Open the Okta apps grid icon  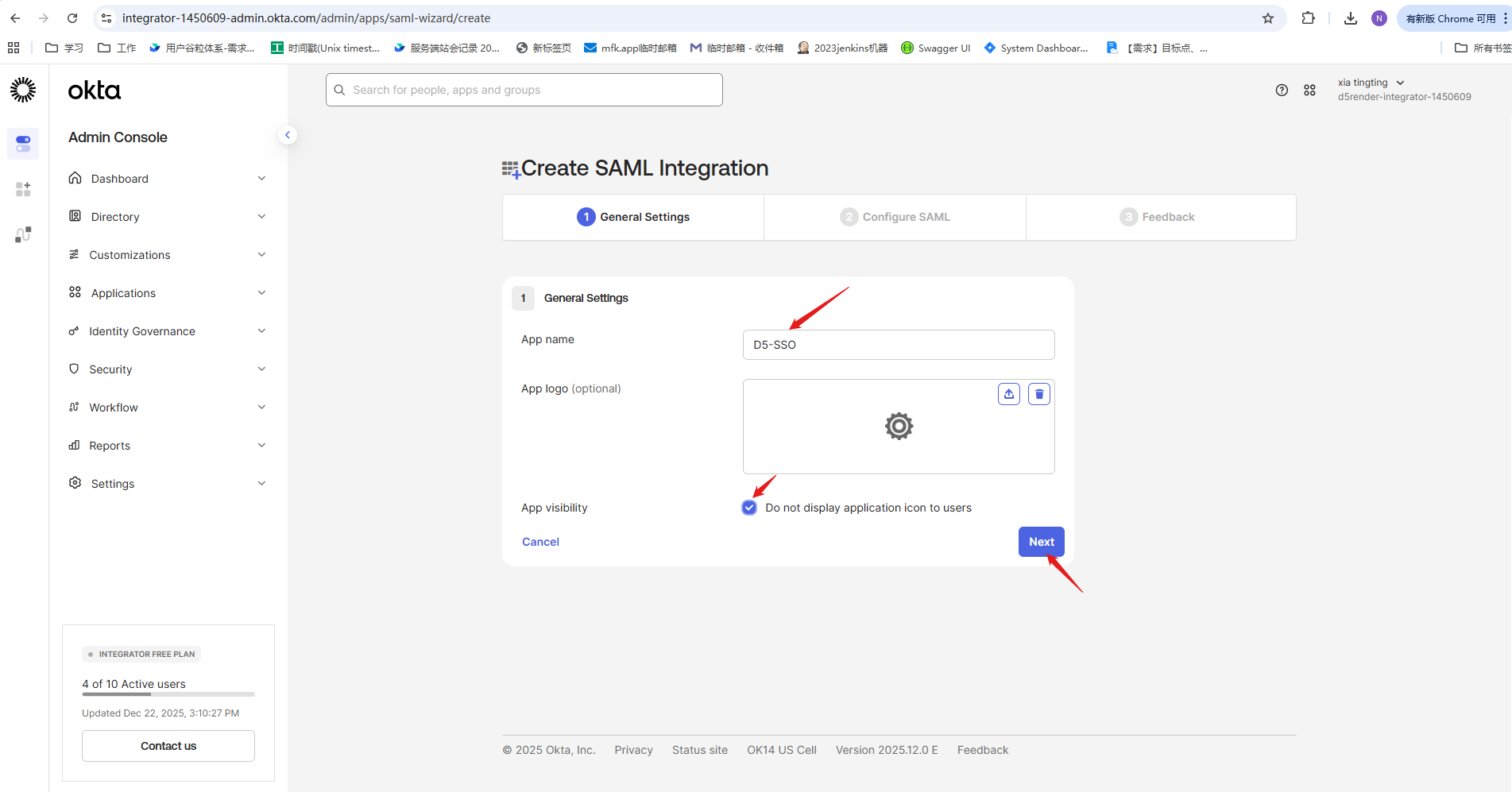(1309, 91)
